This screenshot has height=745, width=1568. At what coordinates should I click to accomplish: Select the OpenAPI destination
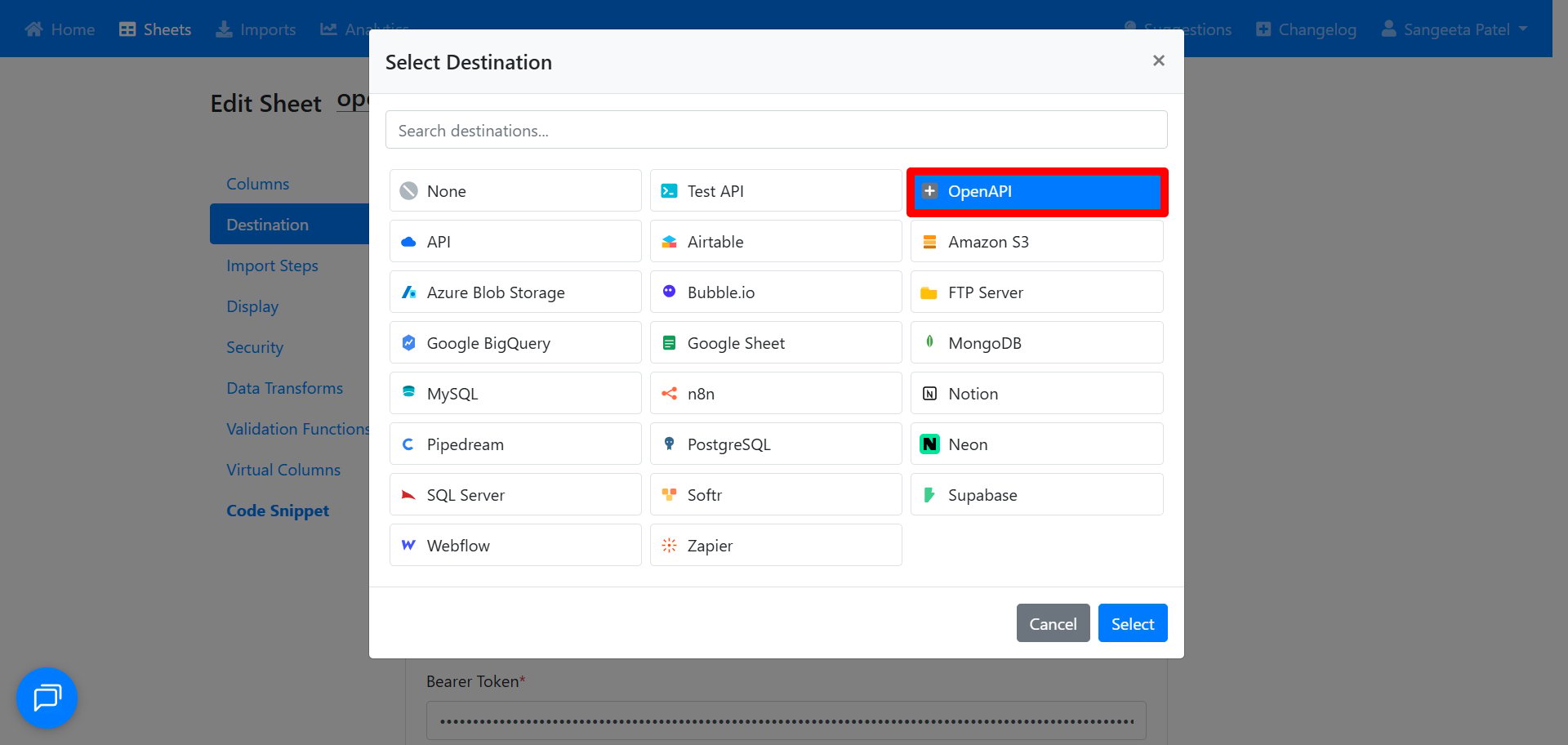[x=1037, y=191]
